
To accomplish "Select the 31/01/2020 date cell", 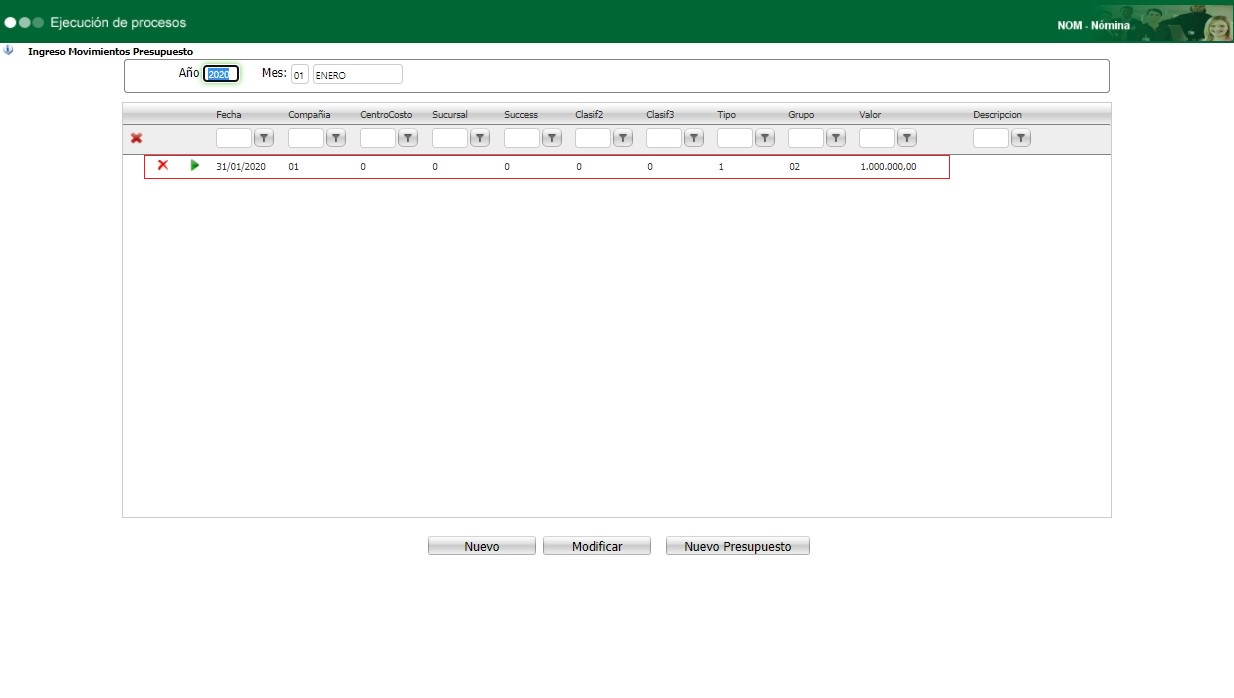I will (x=241, y=167).
